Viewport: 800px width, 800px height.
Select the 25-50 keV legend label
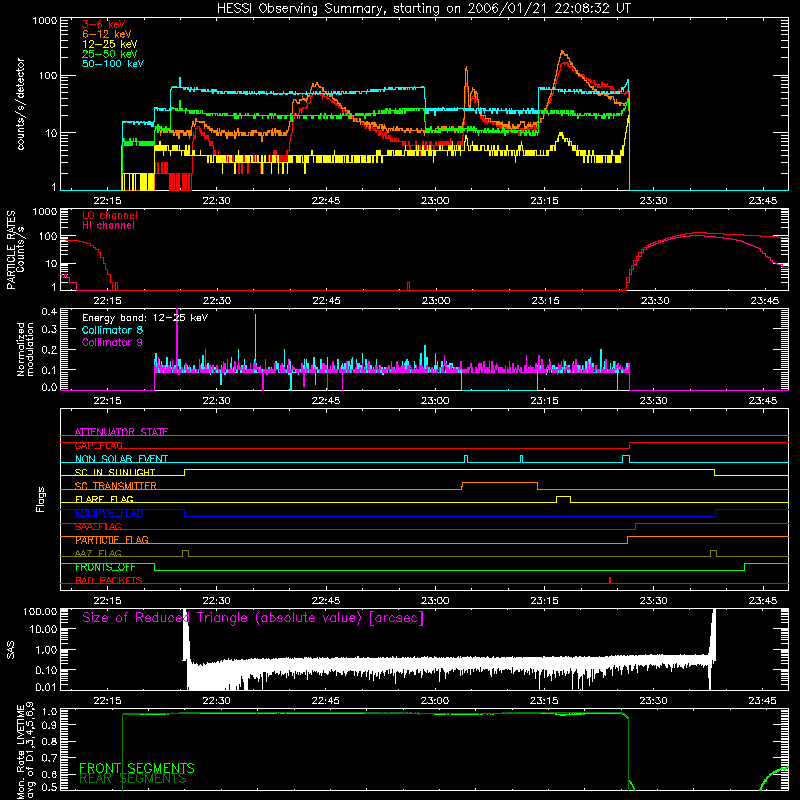pyautogui.click(x=110, y=54)
